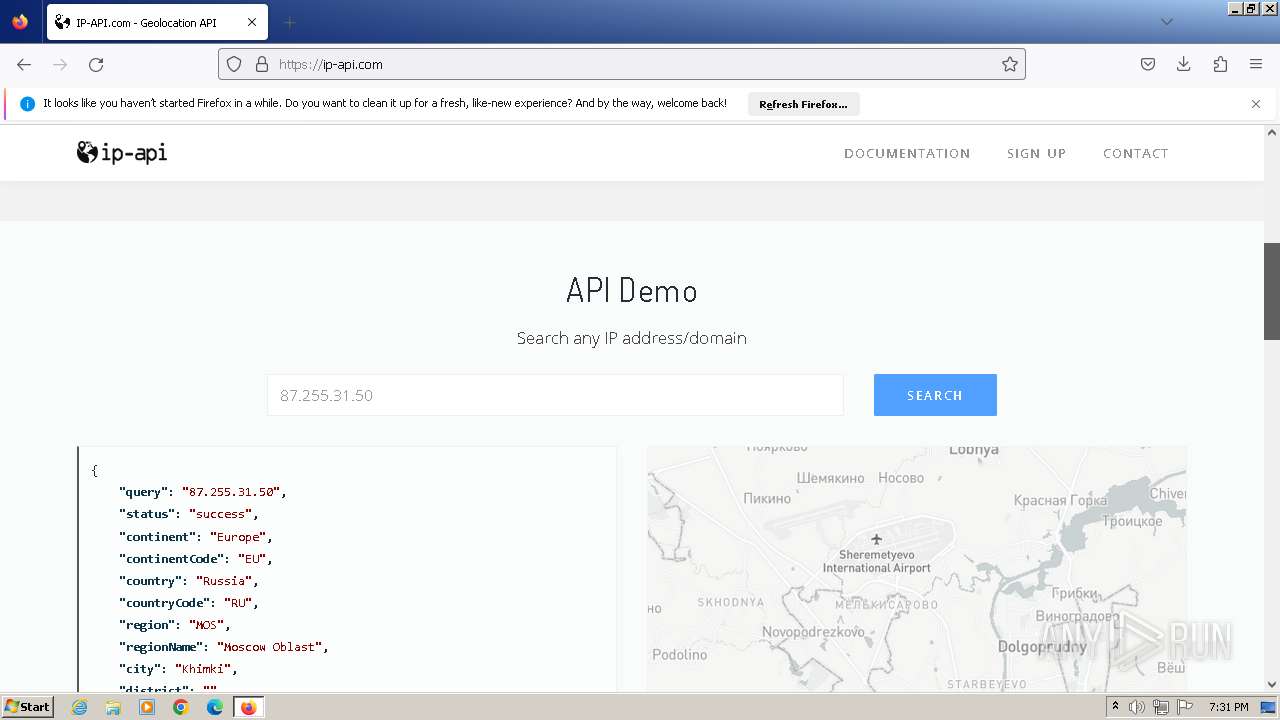Click the Refresh Firefox button
The image size is (1280, 720).
(803, 104)
